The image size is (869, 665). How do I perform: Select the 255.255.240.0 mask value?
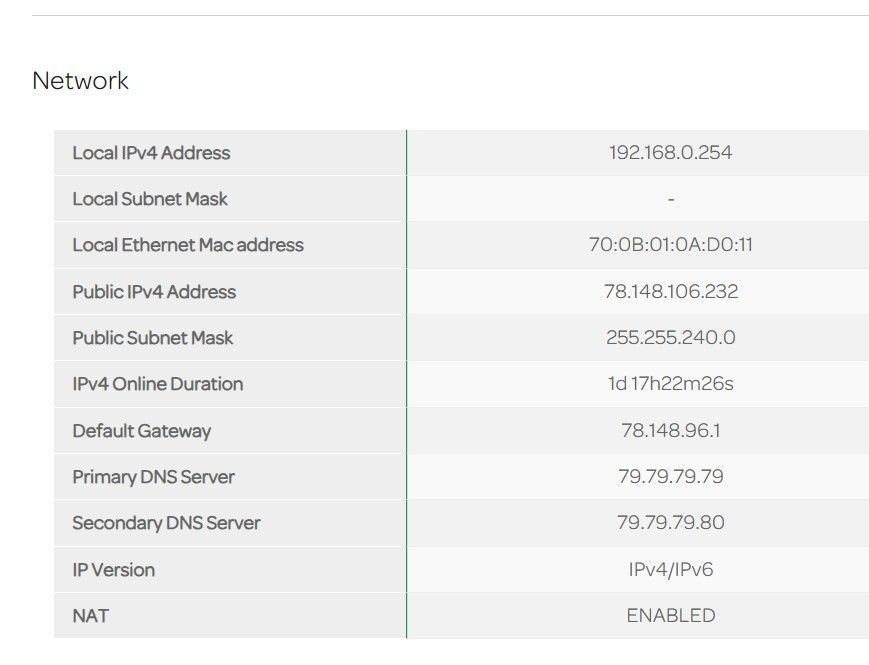pyautogui.click(x=670, y=338)
